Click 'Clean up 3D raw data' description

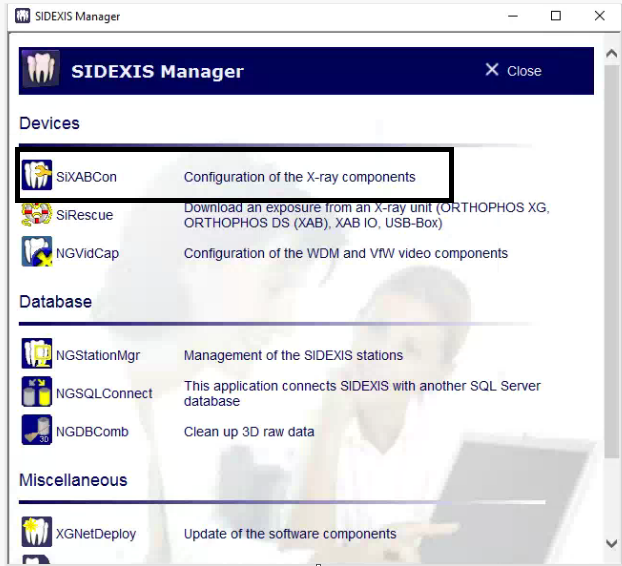point(249,432)
